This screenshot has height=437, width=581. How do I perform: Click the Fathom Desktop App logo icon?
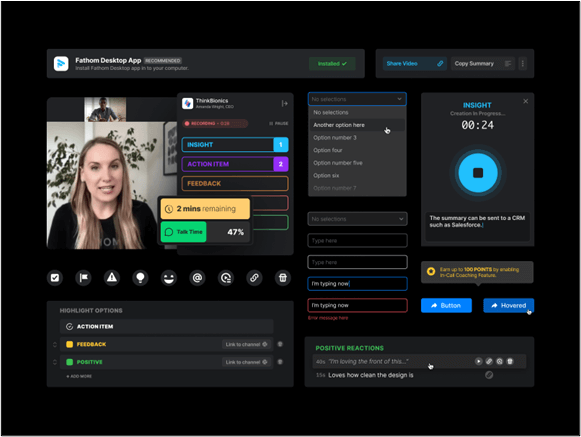click(61, 64)
